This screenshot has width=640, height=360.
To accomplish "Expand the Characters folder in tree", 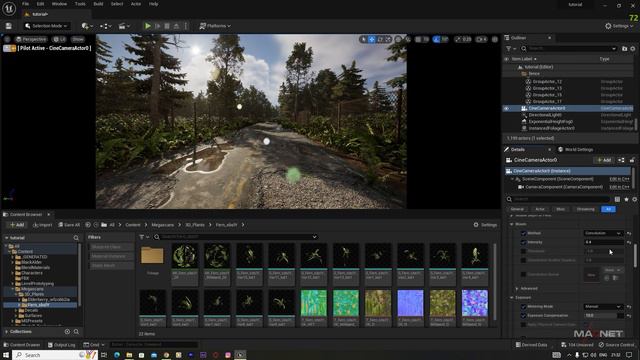I will (13, 273).
